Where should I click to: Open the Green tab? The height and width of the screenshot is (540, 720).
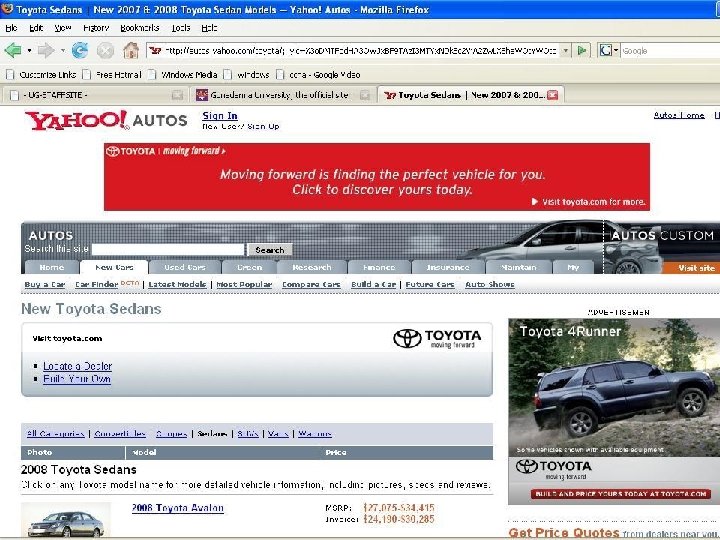249,267
